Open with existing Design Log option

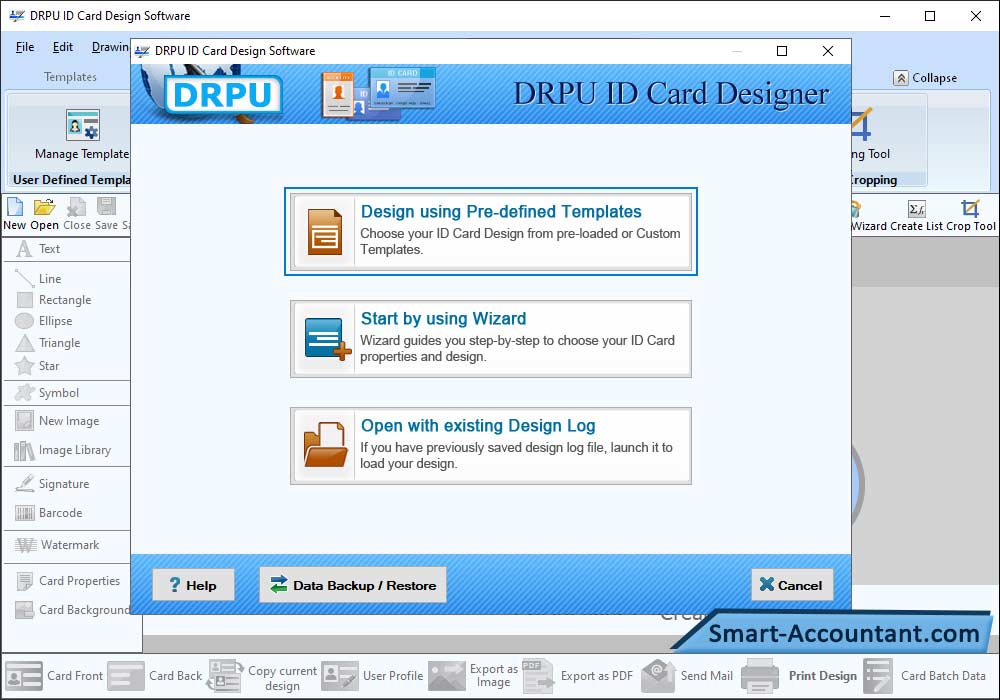tap(490, 446)
